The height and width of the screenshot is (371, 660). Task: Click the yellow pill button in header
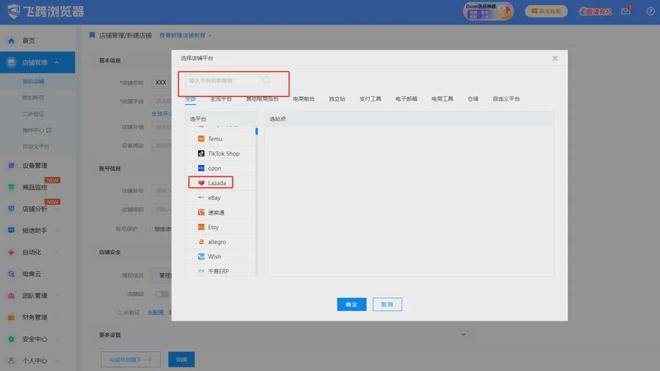pyautogui.click(x=546, y=11)
